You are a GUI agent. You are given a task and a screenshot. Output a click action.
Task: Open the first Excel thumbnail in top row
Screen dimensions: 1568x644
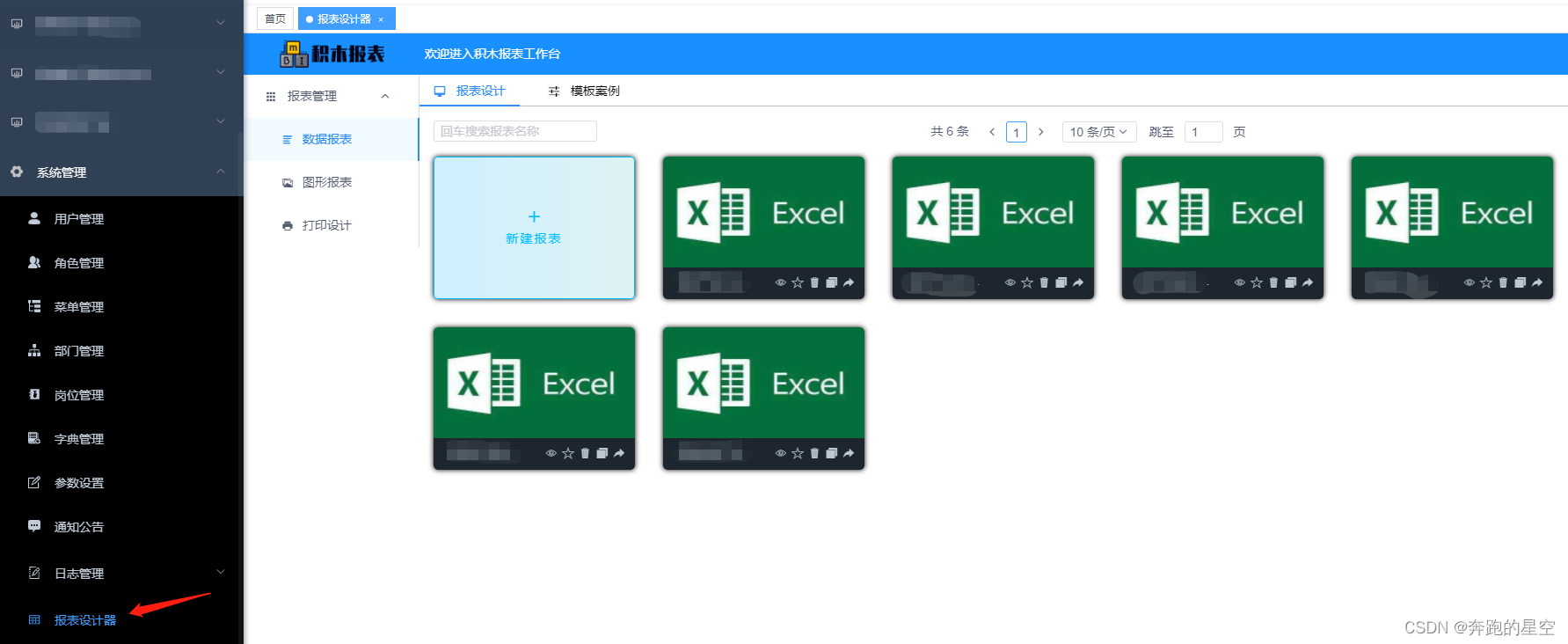pos(763,212)
